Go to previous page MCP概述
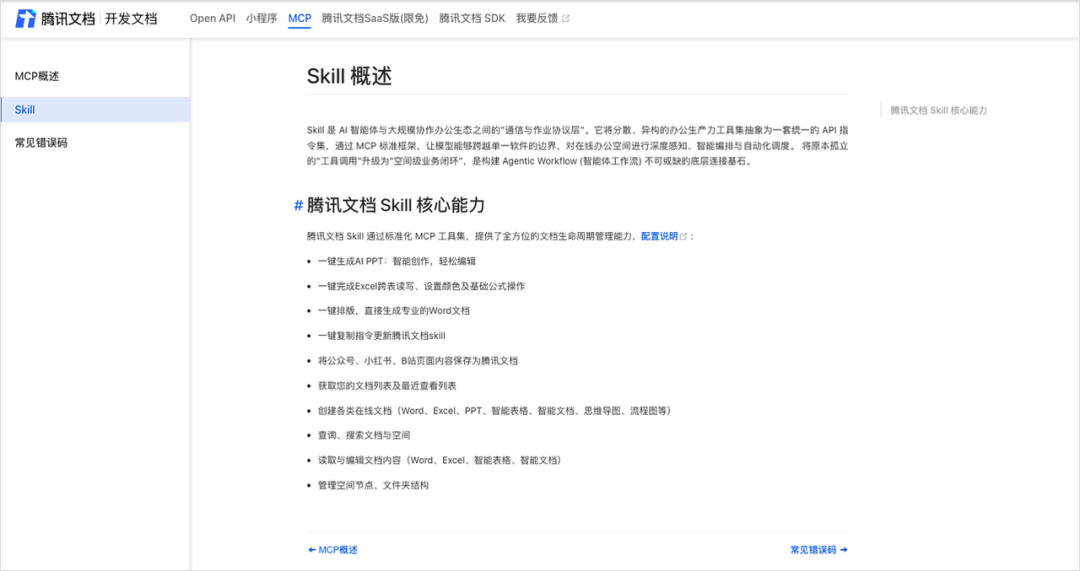 (333, 550)
